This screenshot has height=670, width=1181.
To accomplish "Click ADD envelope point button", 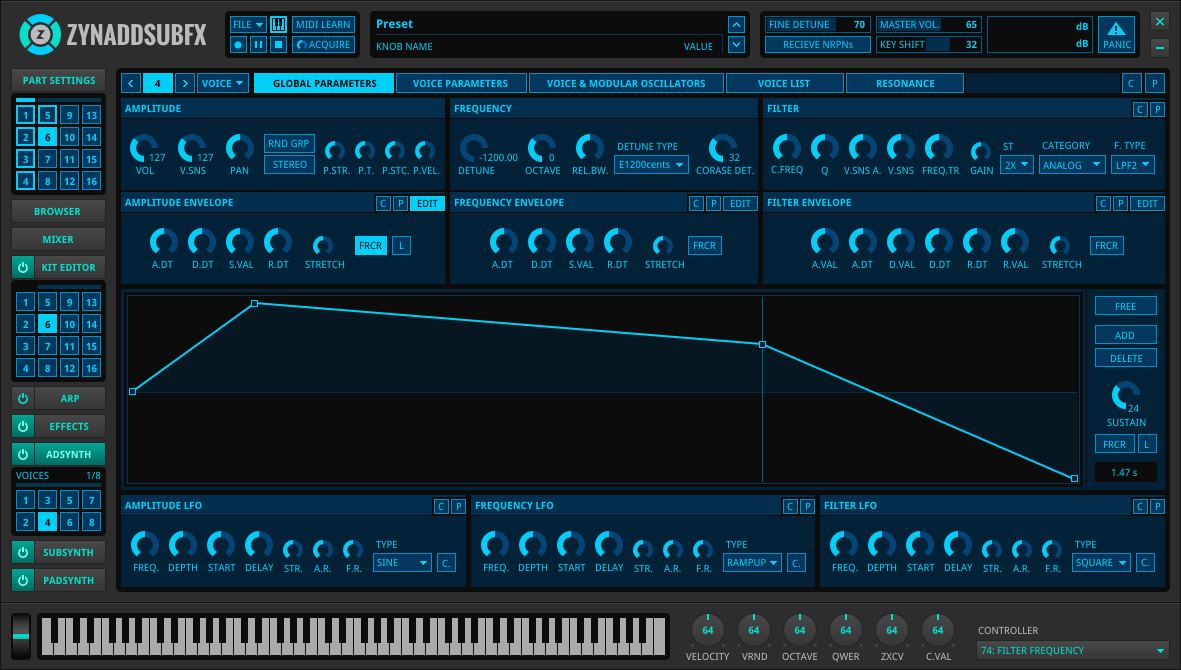I will point(1125,335).
